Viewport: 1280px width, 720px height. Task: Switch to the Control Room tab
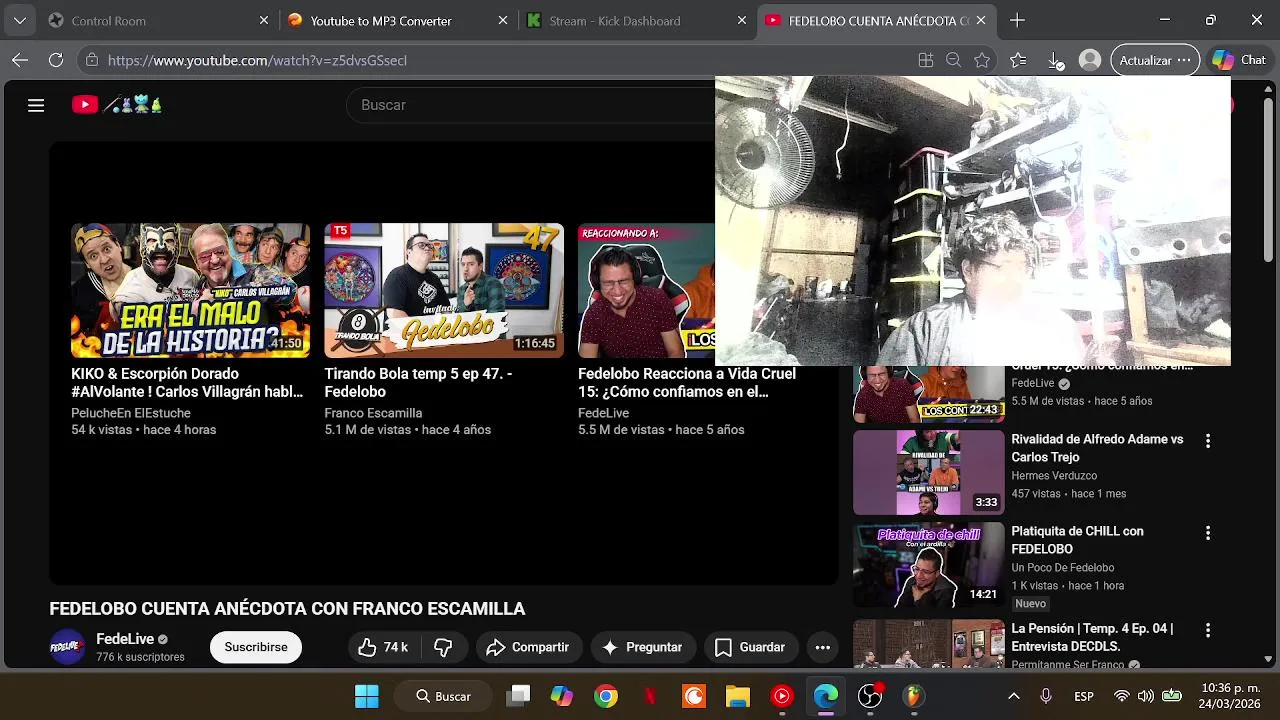[x=158, y=20]
